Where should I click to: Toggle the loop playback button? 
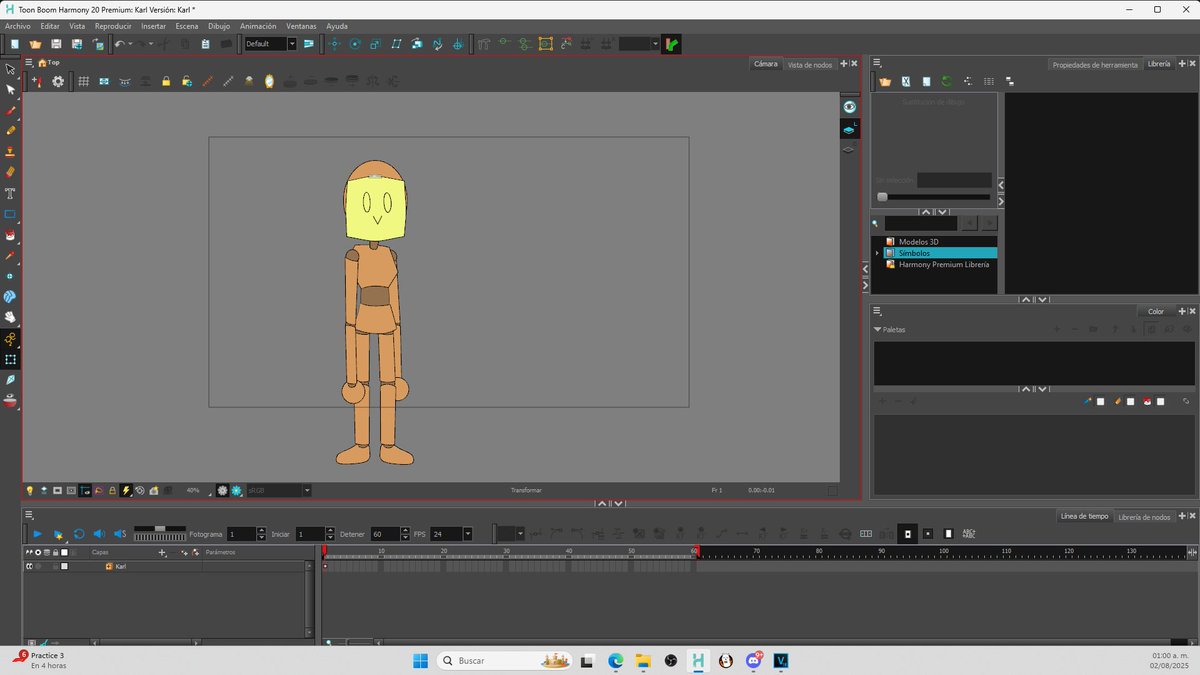(79, 534)
